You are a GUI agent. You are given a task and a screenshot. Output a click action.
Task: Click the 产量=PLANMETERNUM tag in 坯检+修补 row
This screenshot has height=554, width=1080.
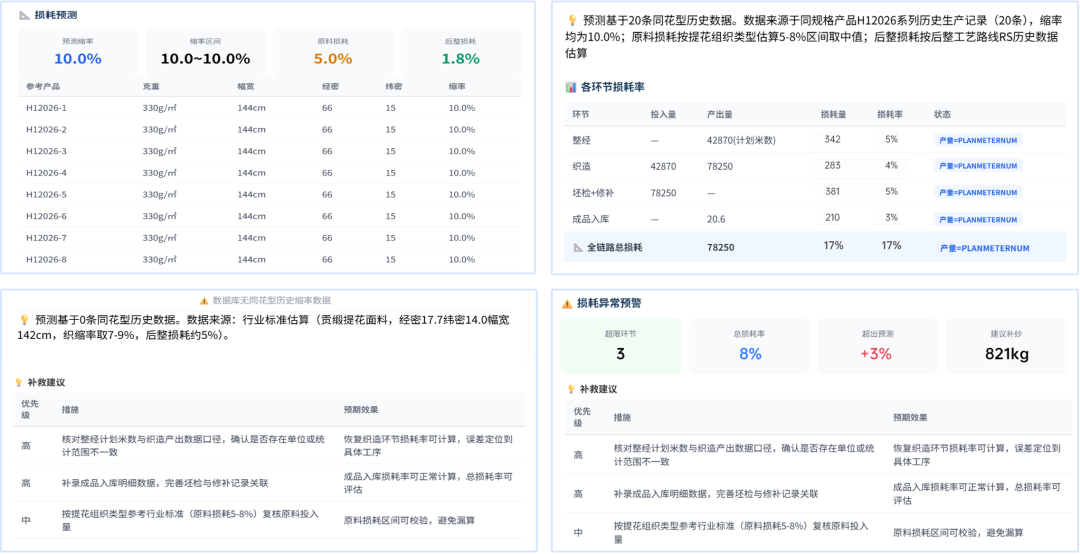click(x=978, y=193)
